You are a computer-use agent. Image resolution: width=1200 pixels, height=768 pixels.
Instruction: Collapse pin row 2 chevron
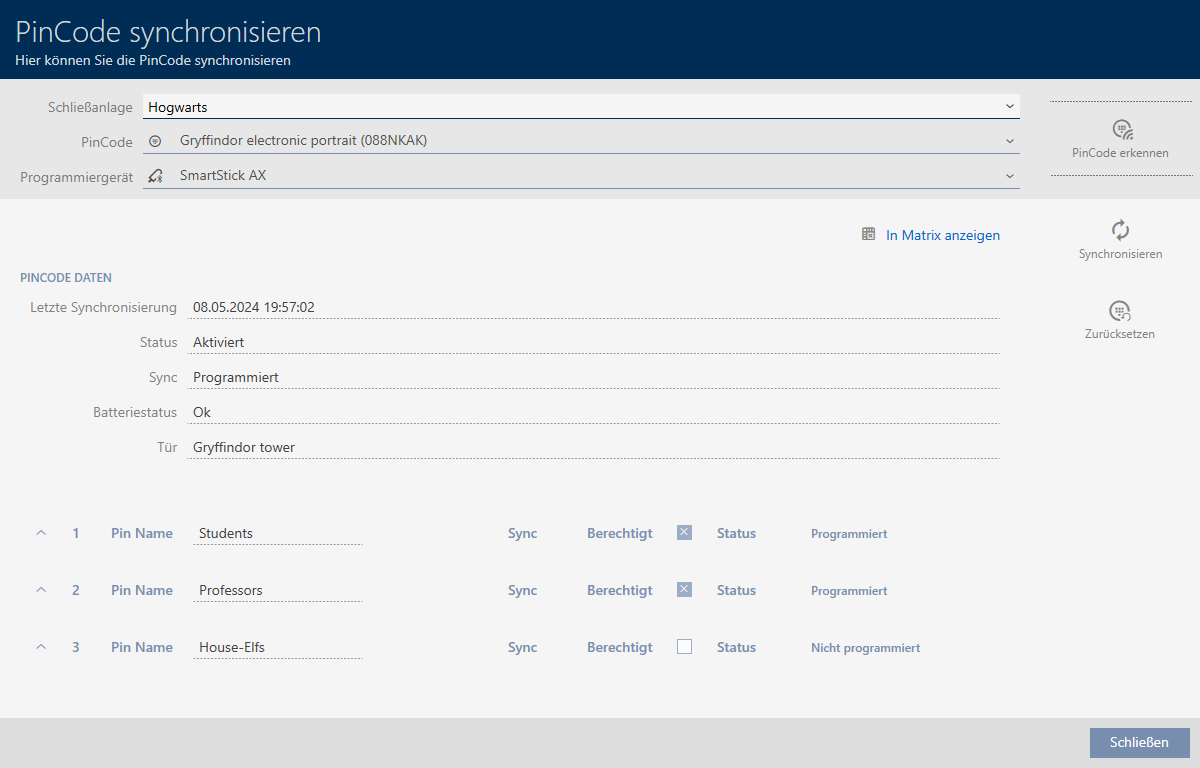coord(41,590)
